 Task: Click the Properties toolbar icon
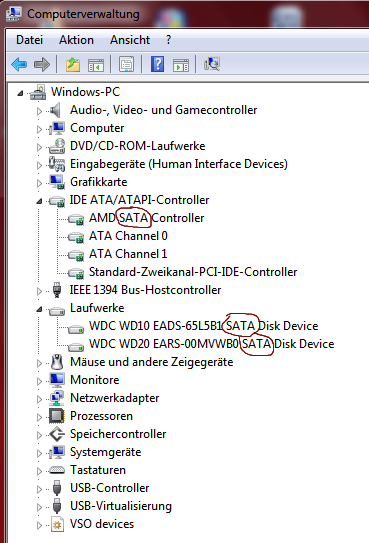(x=126, y=64)
